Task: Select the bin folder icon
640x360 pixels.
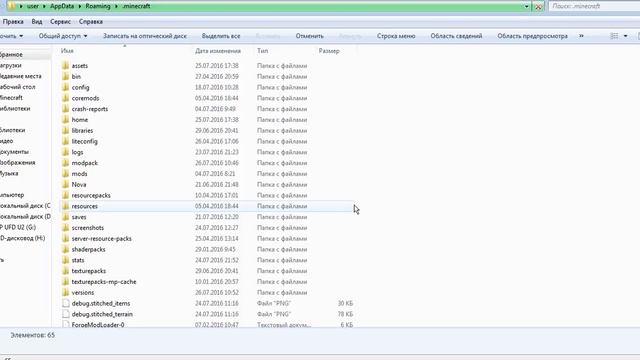Action: click(65, 76)
